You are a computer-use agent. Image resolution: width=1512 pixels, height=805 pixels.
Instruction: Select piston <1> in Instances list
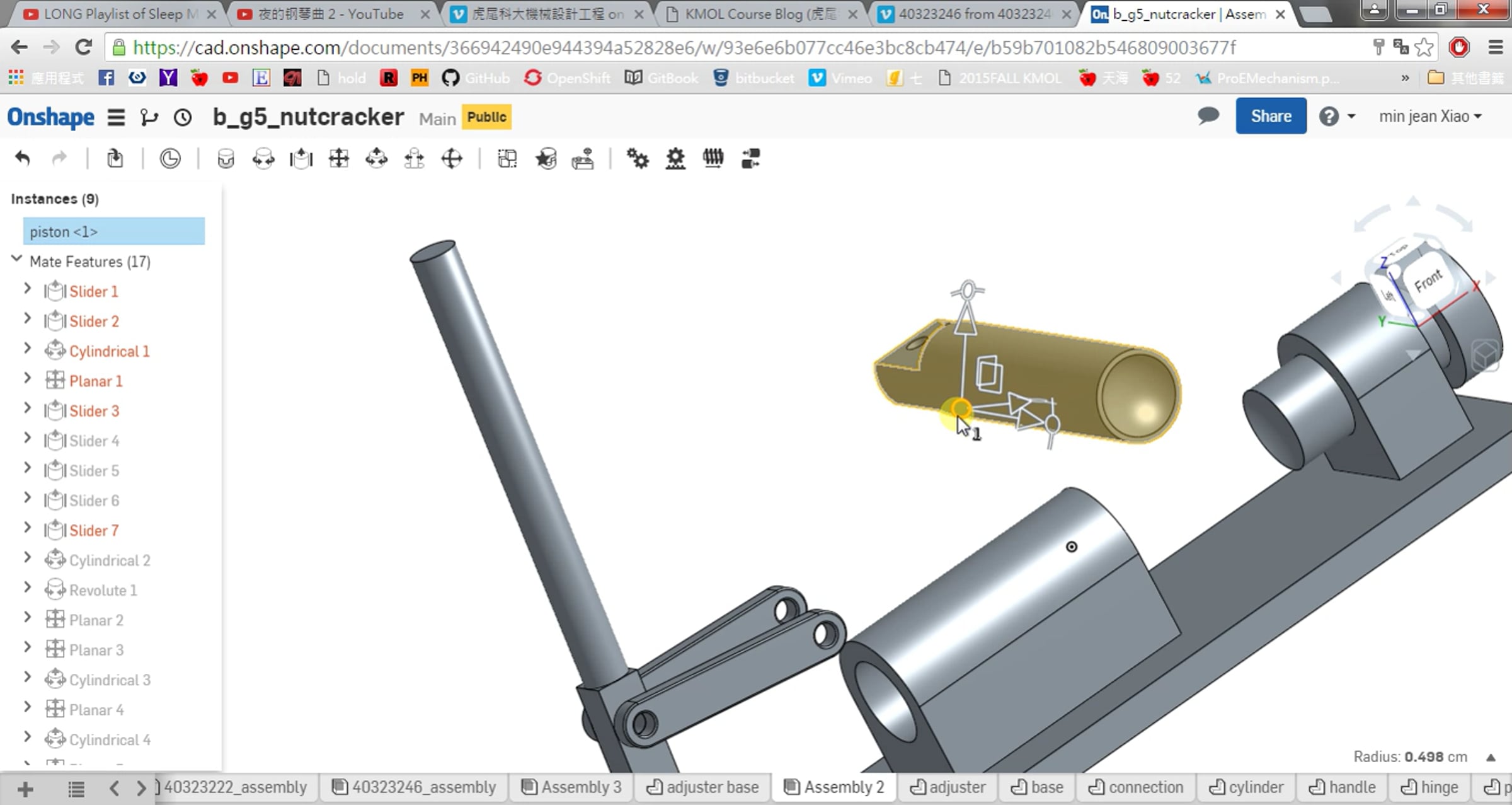pyautogui.click(x=114, y=231)
